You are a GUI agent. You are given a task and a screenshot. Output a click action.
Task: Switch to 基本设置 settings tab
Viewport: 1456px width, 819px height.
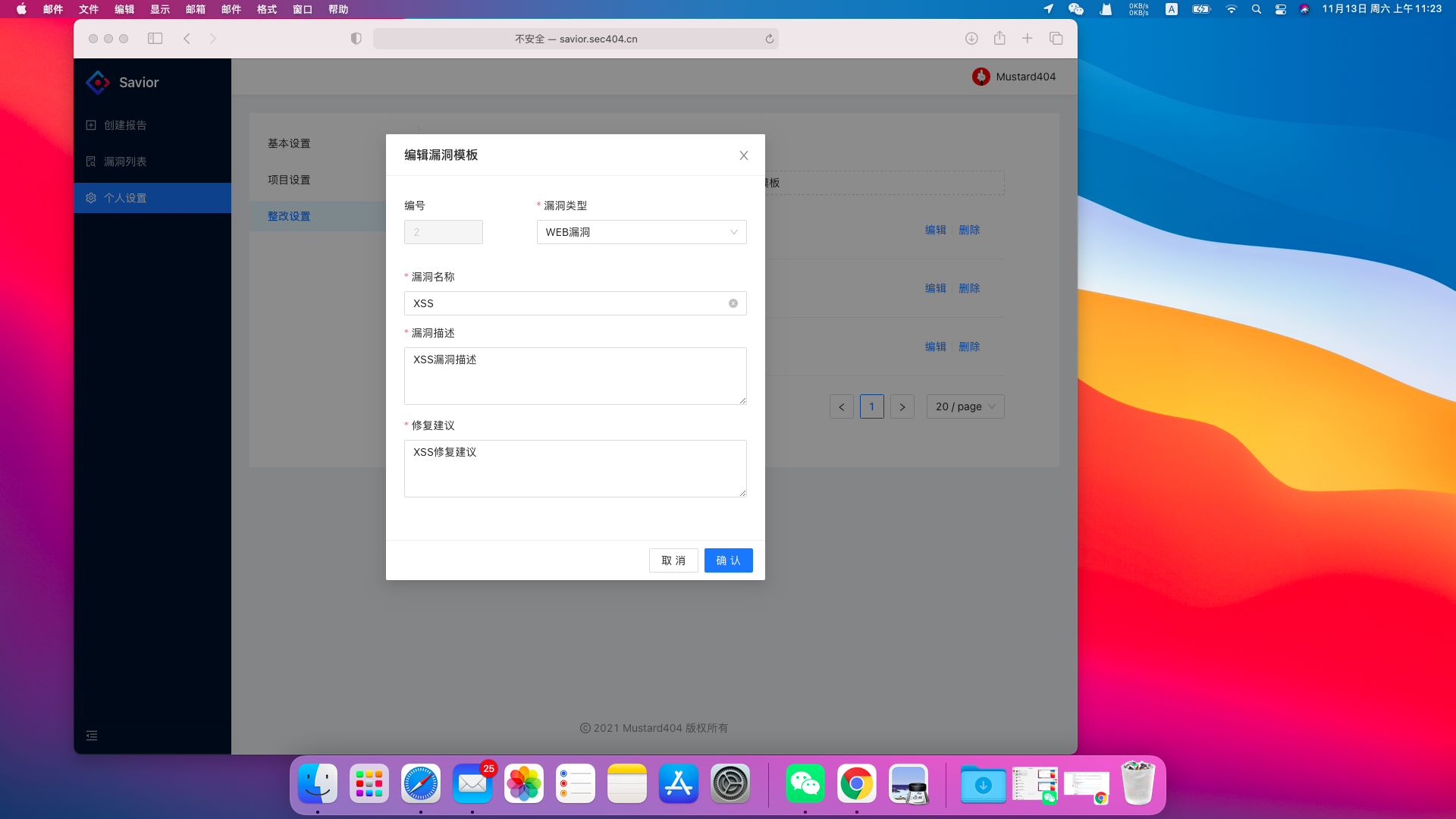click(289, 143)
